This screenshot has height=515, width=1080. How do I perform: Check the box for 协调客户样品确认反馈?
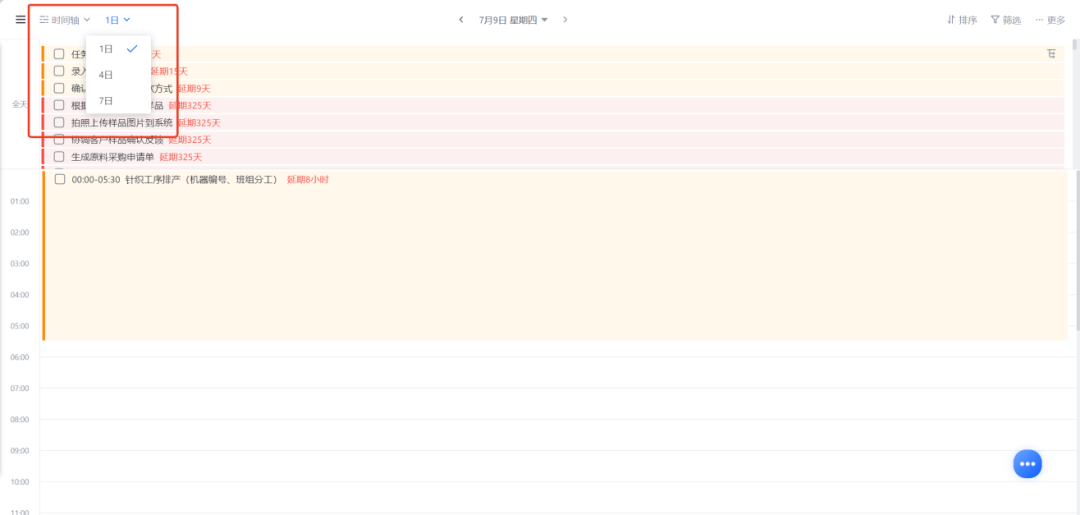(59, 140)
